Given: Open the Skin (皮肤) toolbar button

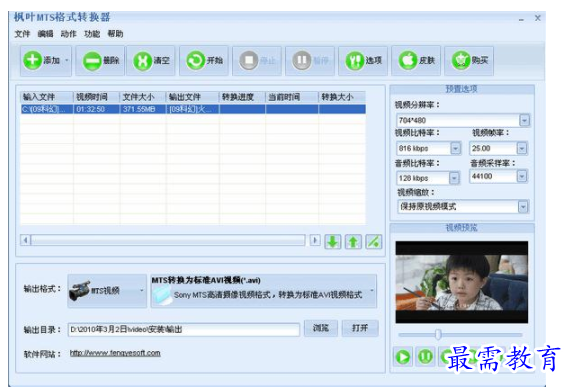Looking at the screenshot, I should [x=416, y=61].
